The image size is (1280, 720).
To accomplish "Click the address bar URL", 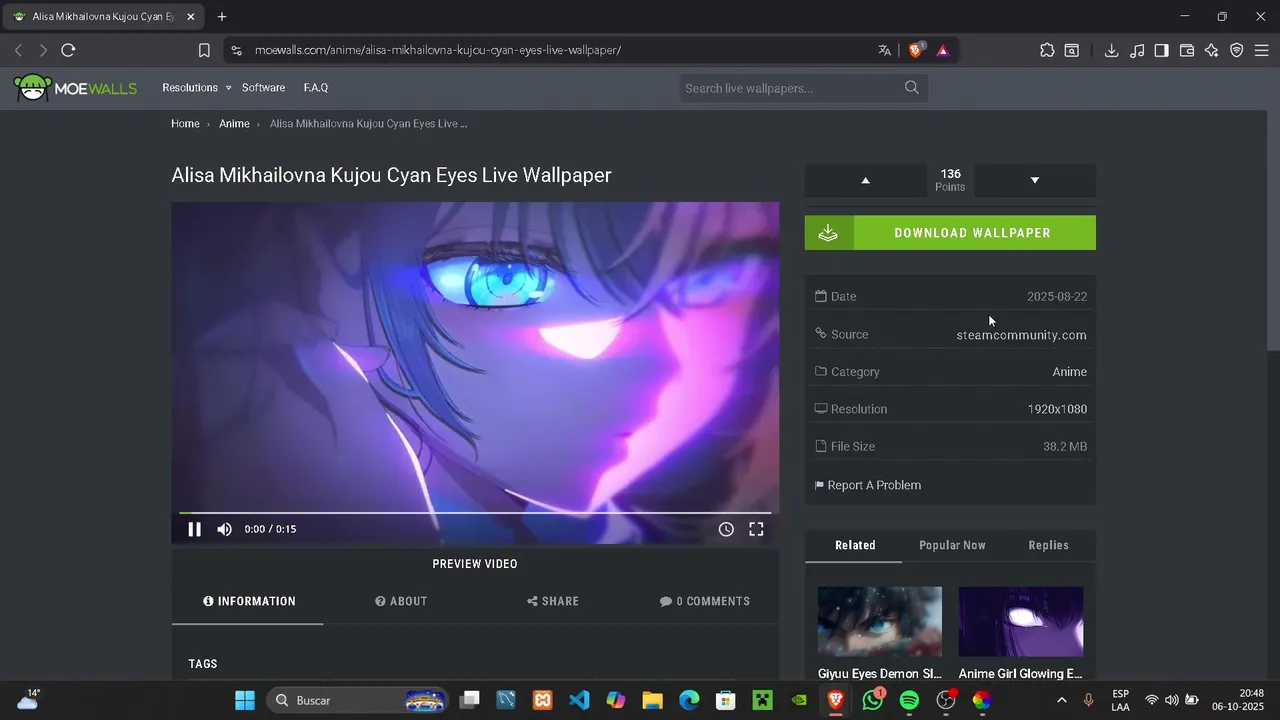I will 438,50.
